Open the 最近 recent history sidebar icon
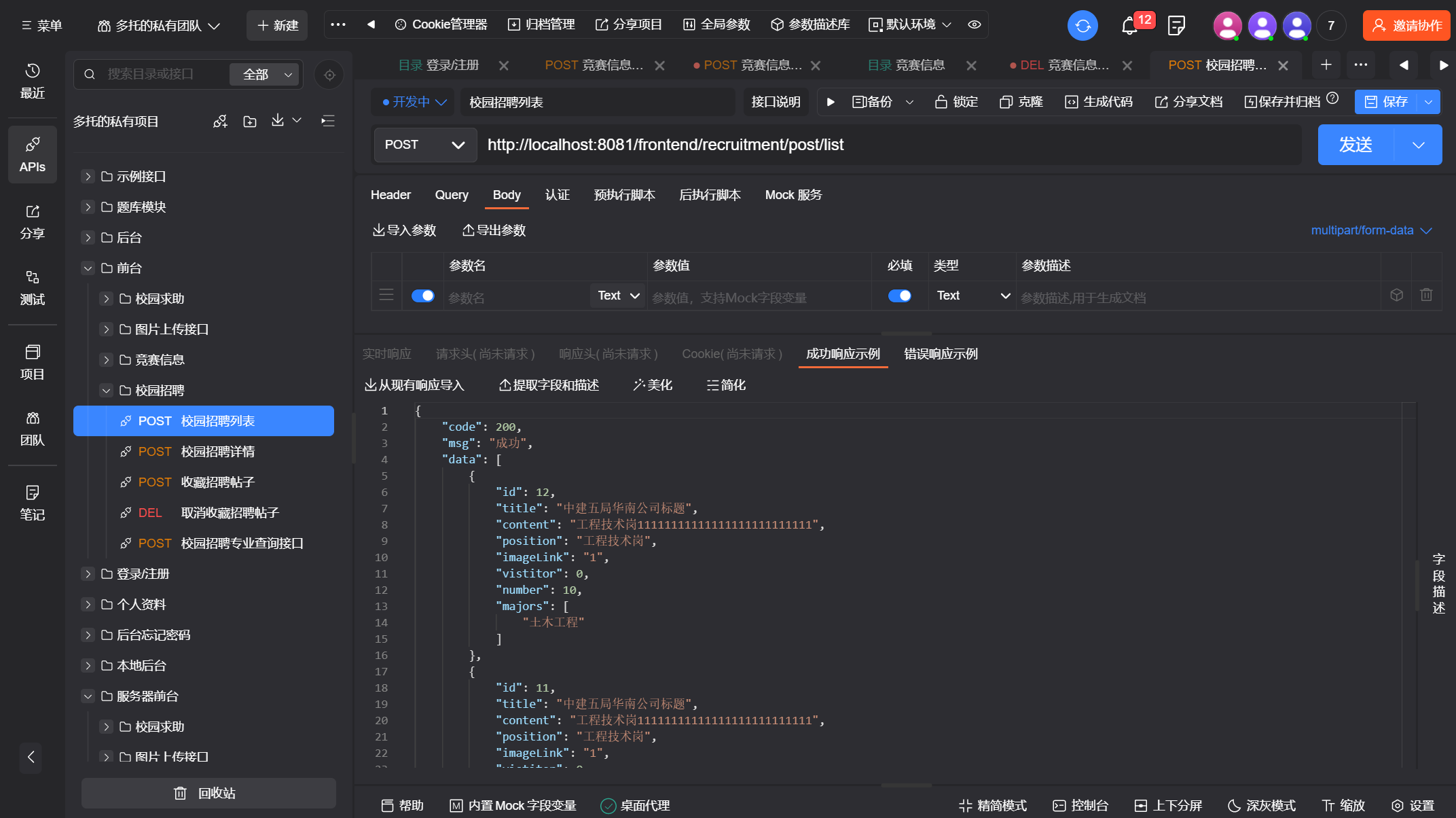This screenshot has height=818, width=1456. pyautogui.click(x=32, y=81)
